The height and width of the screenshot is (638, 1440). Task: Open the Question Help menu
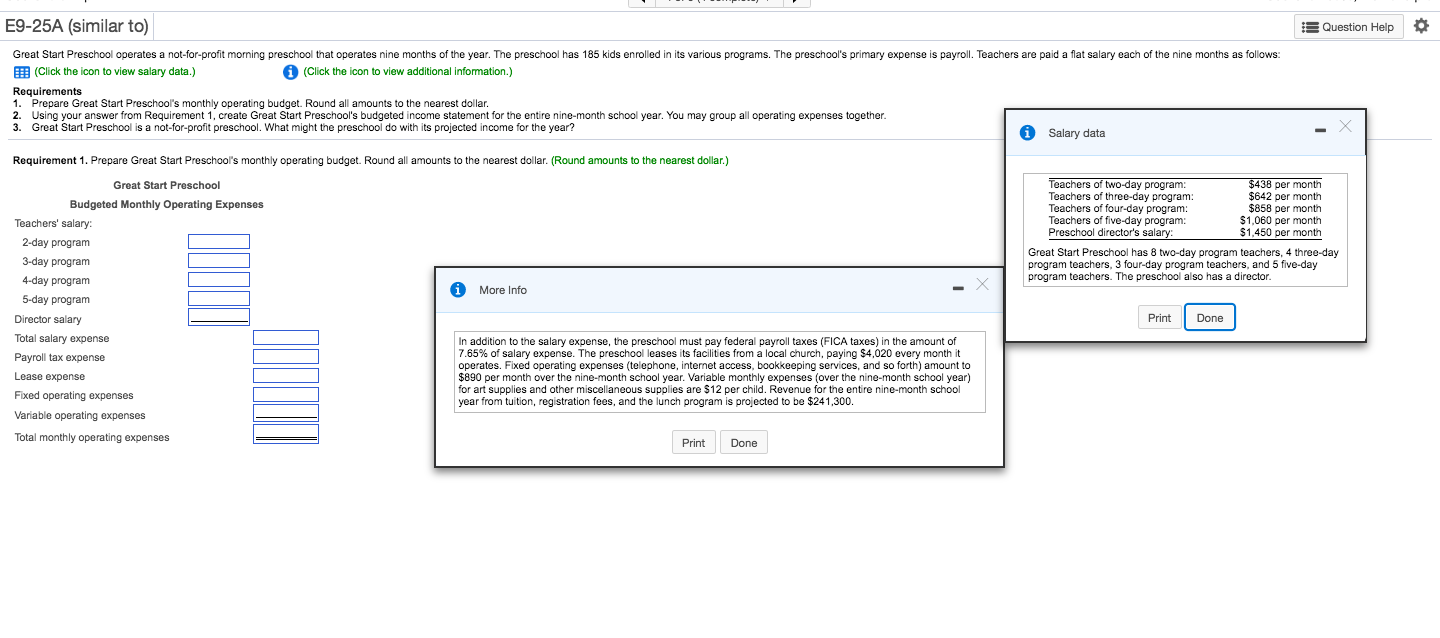coord(1348,26)
